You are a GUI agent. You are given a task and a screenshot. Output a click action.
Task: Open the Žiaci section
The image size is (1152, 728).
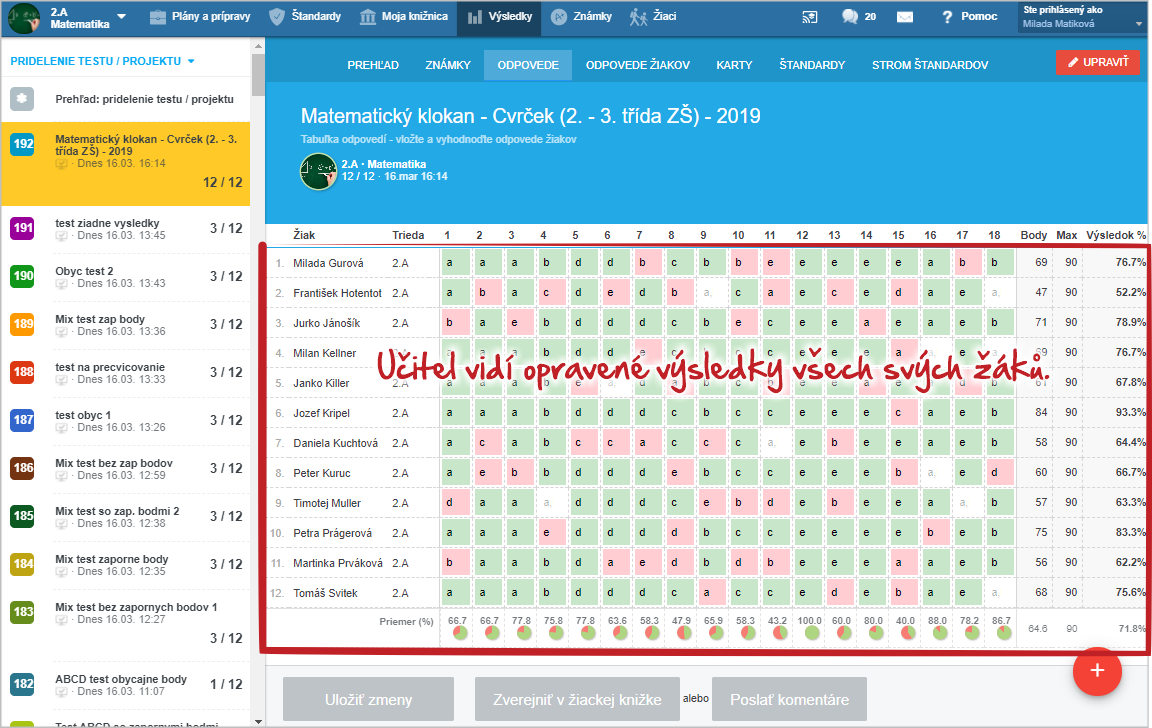click(x=652, y=17)
